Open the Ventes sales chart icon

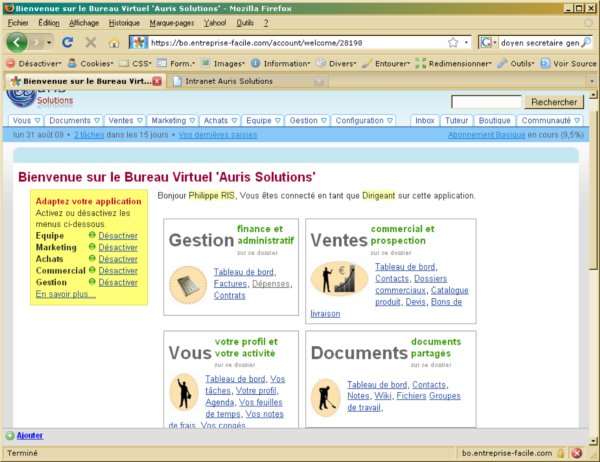click(339, 278)
